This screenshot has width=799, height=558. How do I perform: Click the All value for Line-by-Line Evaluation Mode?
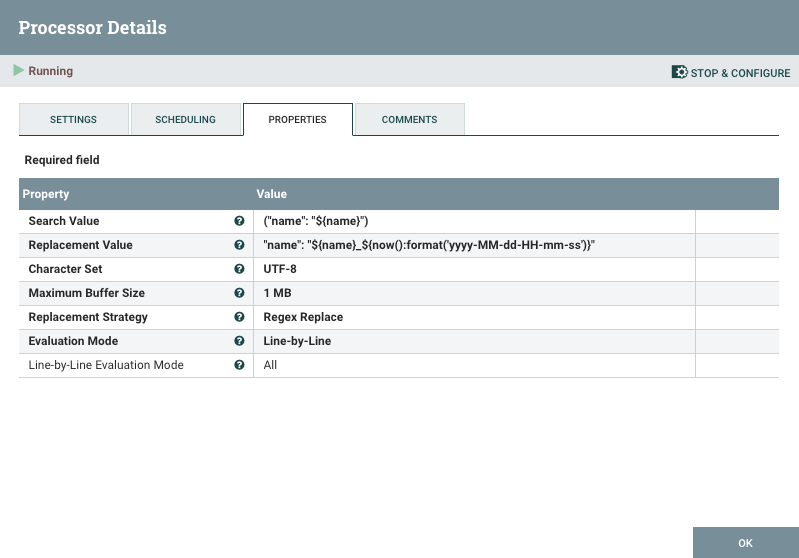click(x=270, y=365)
